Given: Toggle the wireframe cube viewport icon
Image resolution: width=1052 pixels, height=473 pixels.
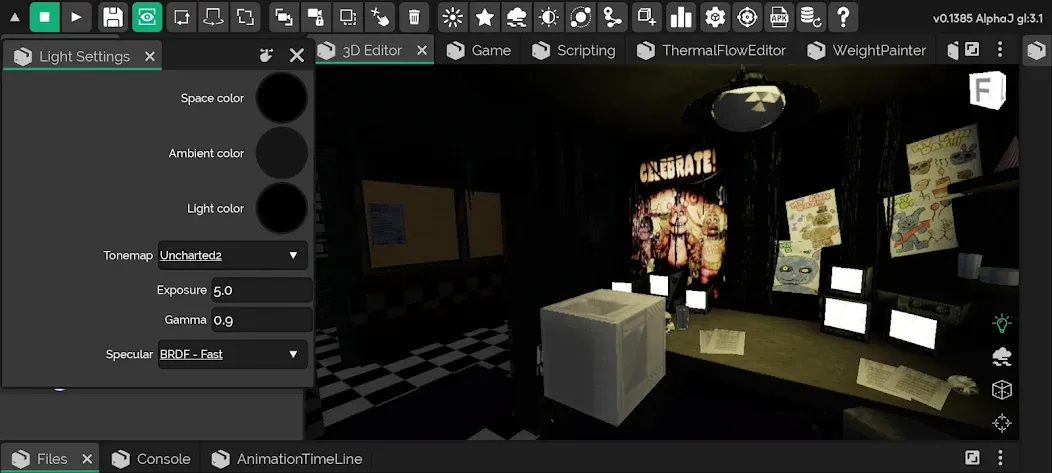Looking at the screenshot, I should click(x=1001, y=389).
